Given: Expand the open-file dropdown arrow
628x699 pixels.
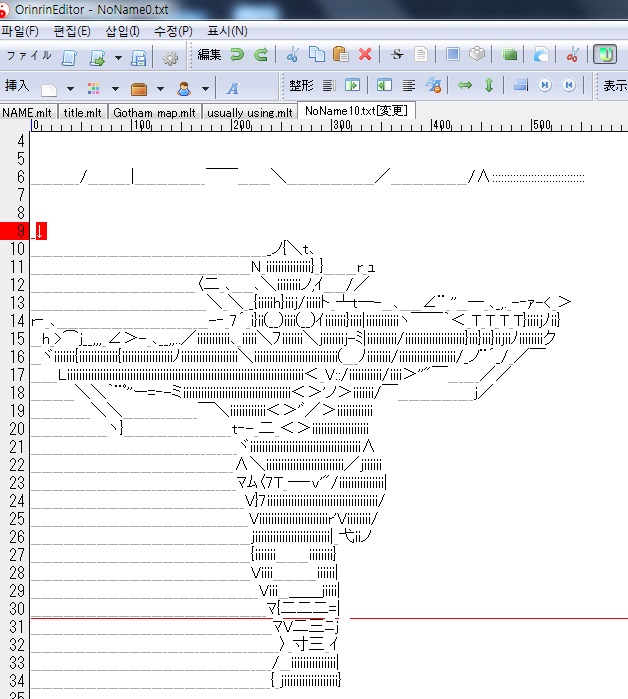Looking at the screenshot, I should (116, 56).
